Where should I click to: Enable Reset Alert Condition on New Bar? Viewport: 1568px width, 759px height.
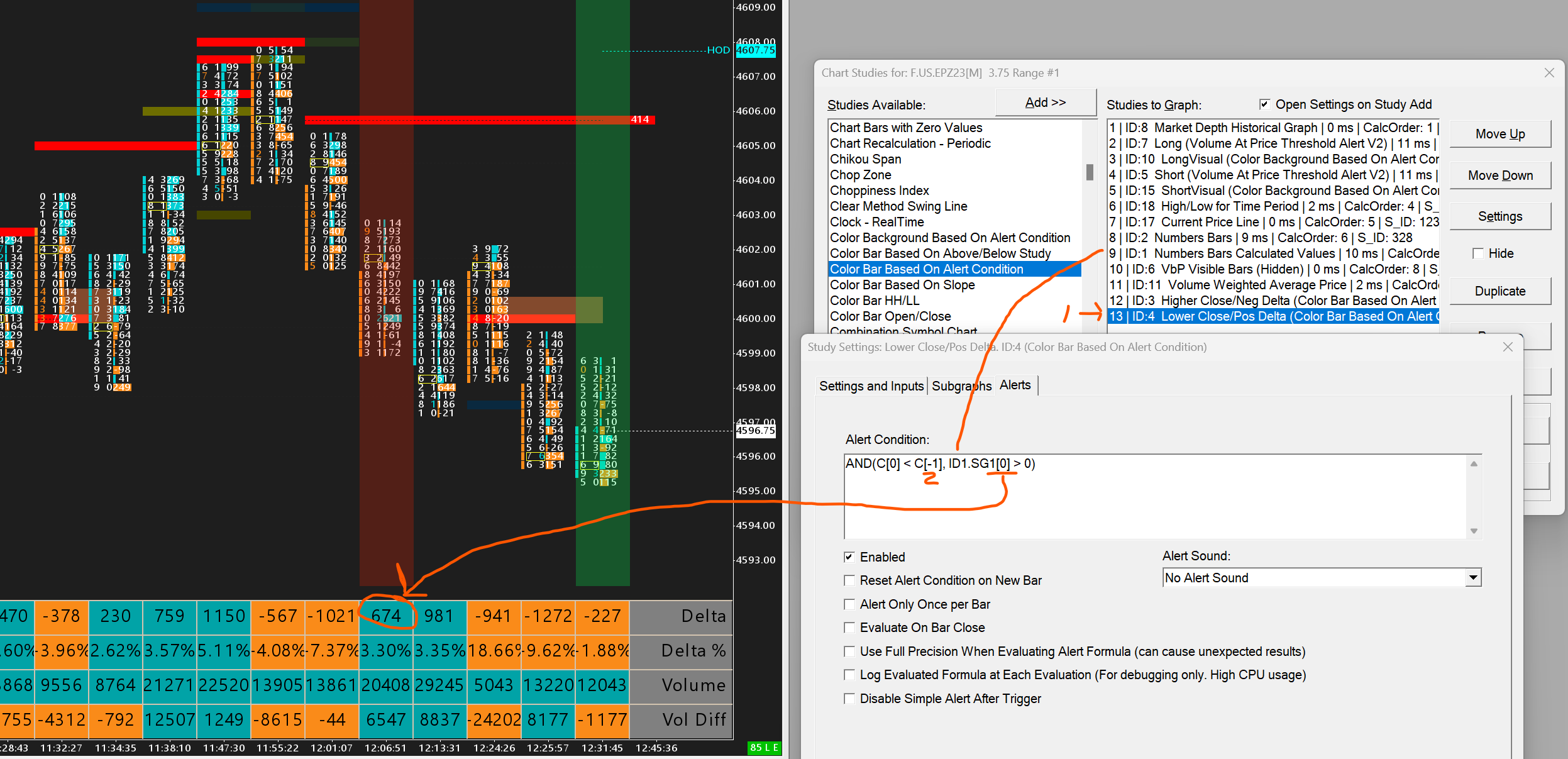click(849, 580)
